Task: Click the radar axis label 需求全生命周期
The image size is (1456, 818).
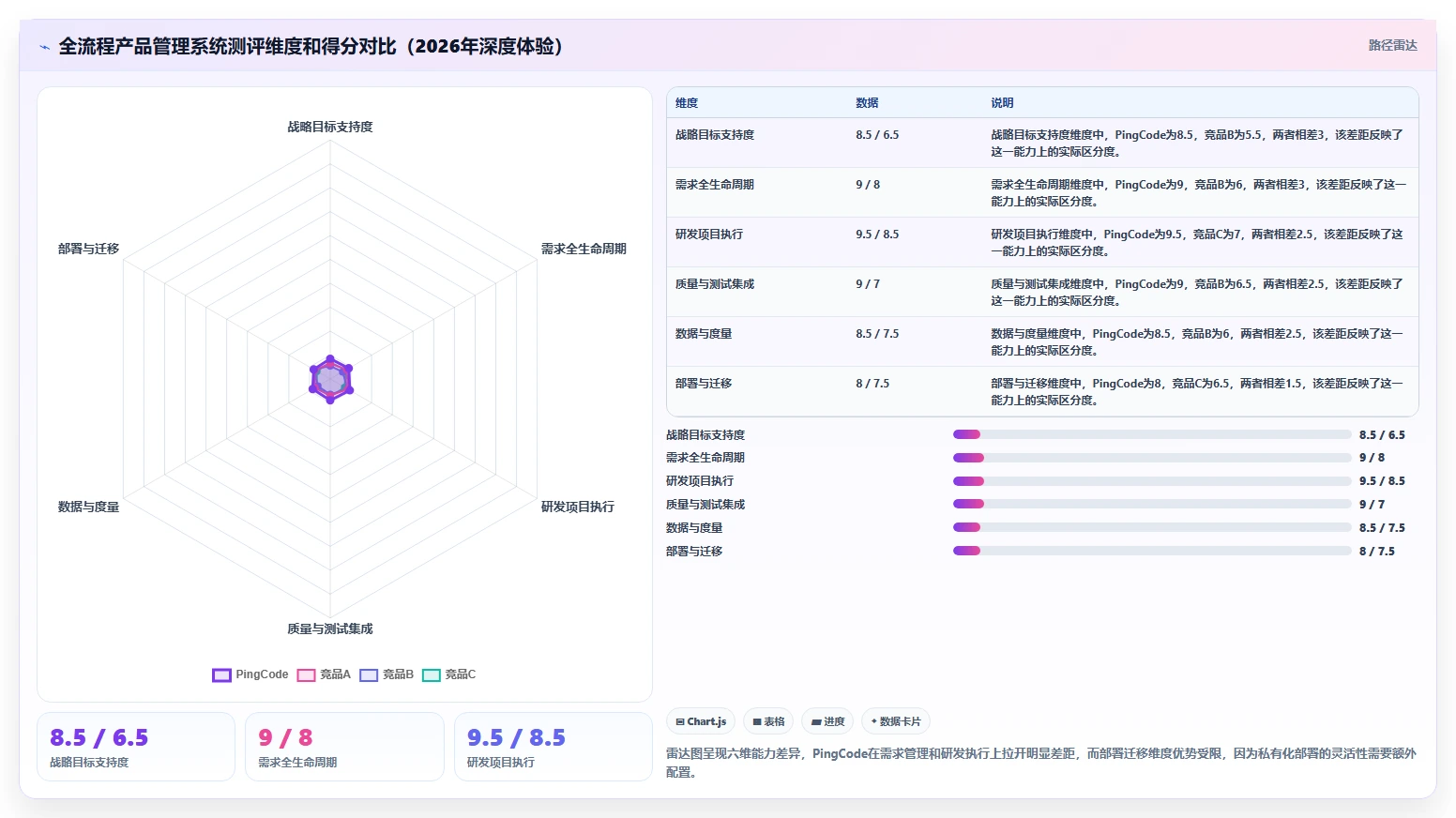Action: pyautogui.click(x=584, y=249)
